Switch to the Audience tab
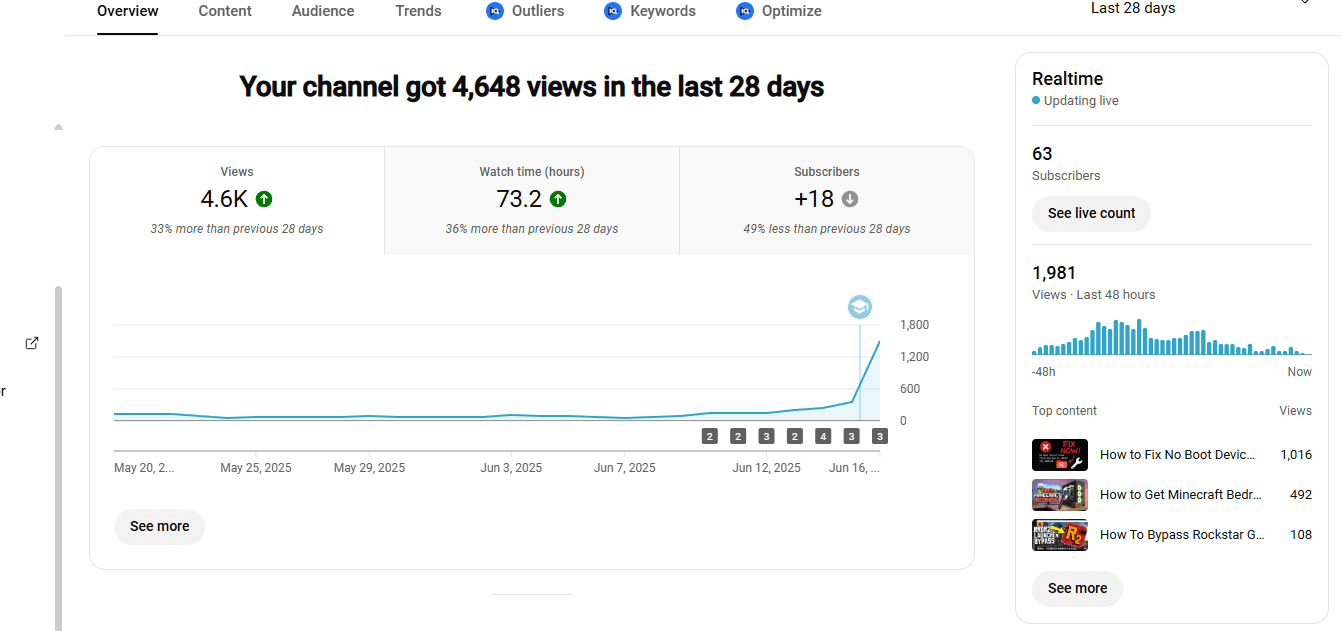 tap(323, 11)
